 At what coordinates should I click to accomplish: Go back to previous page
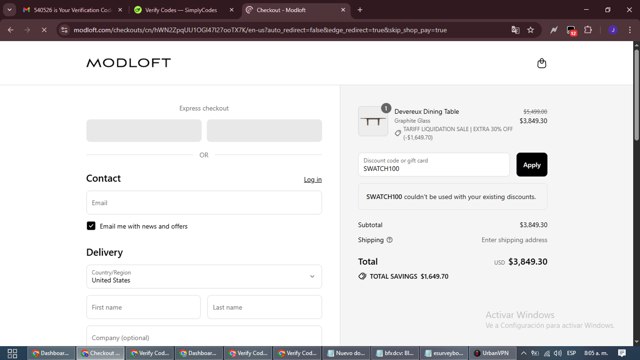pyautogui.click(x=11, y=30)
